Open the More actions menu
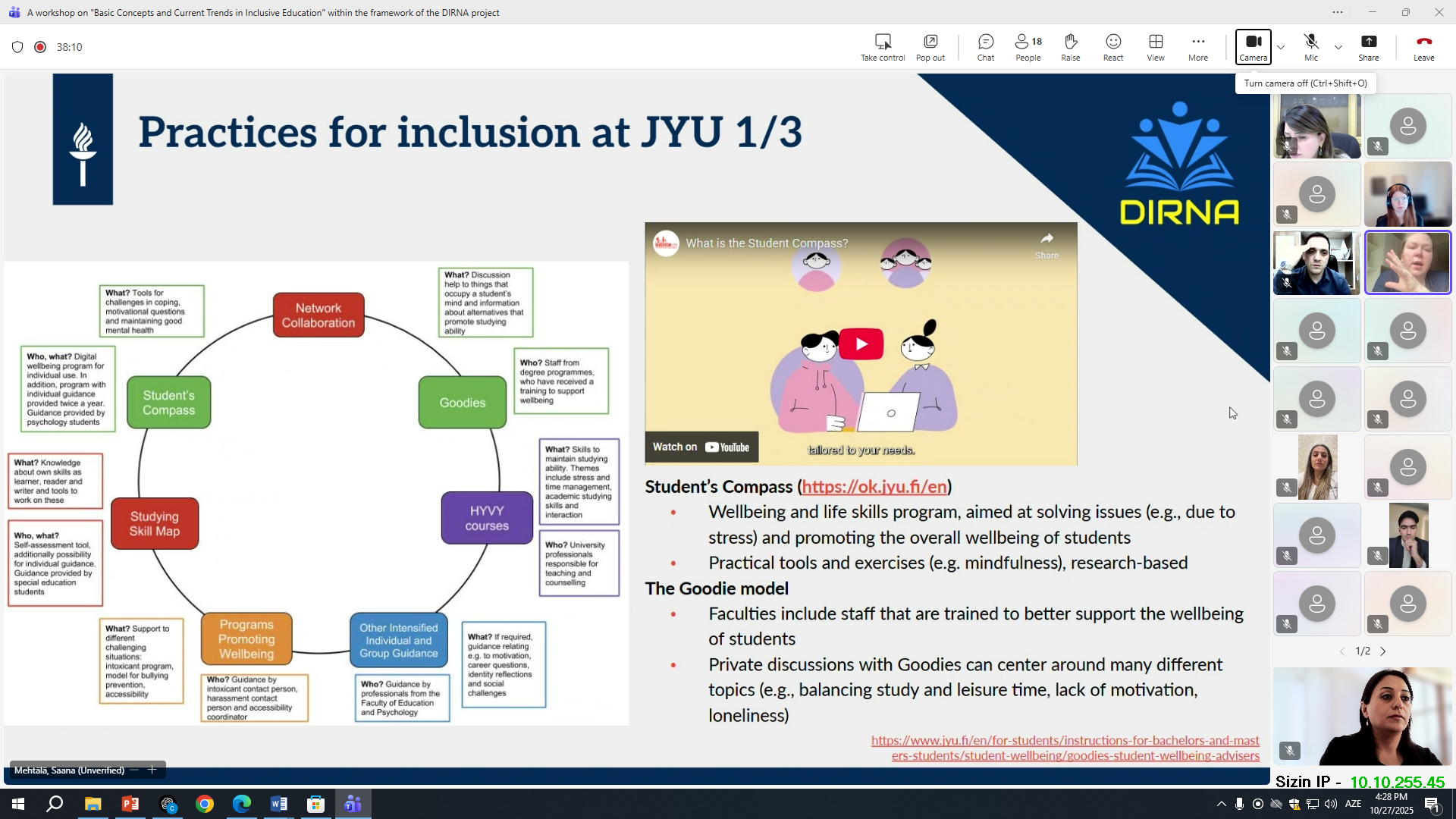 1197,47
